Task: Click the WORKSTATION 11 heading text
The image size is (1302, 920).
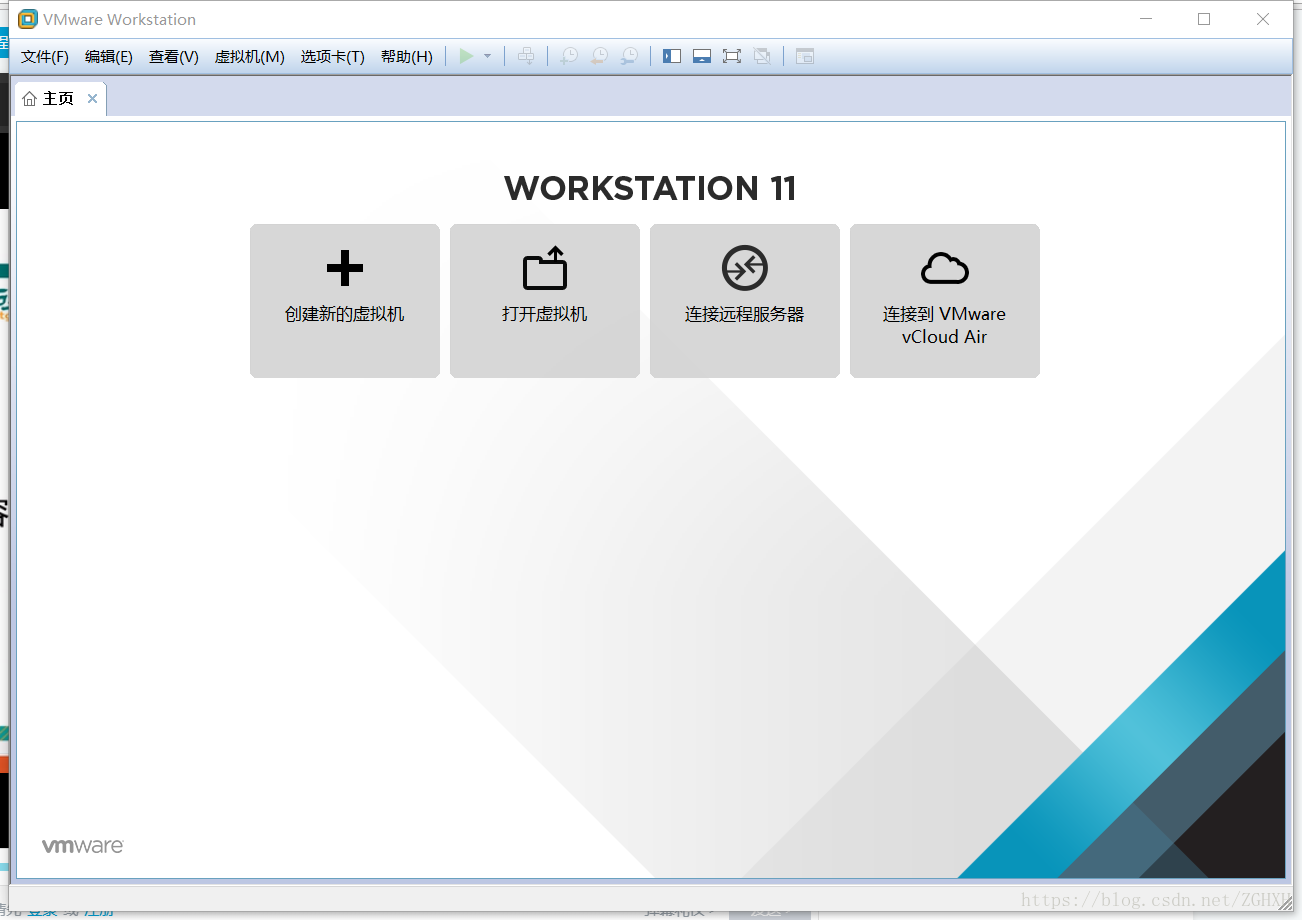Action: click(651, 188)
